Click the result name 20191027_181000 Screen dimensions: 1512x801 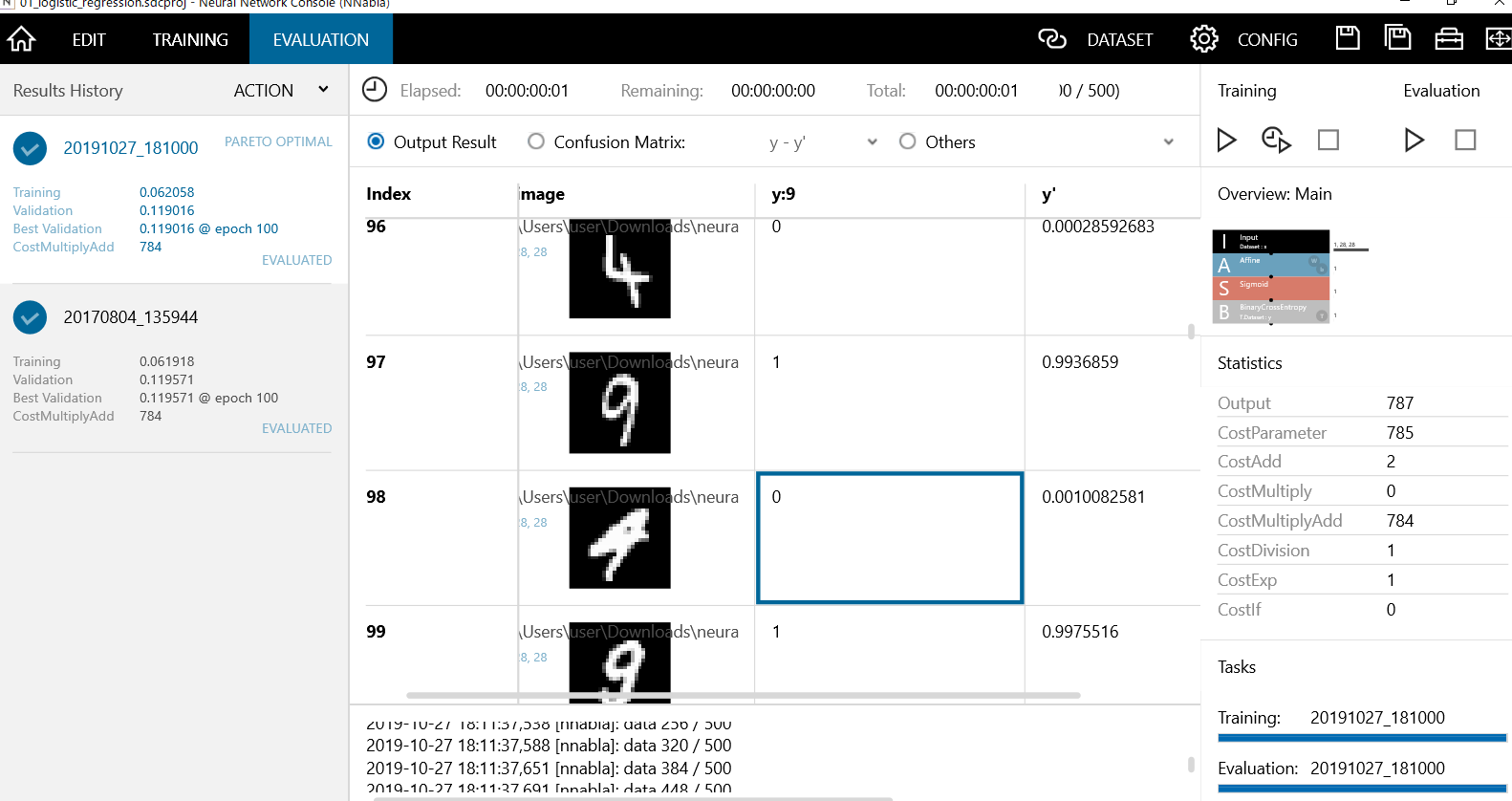point(131,148)
